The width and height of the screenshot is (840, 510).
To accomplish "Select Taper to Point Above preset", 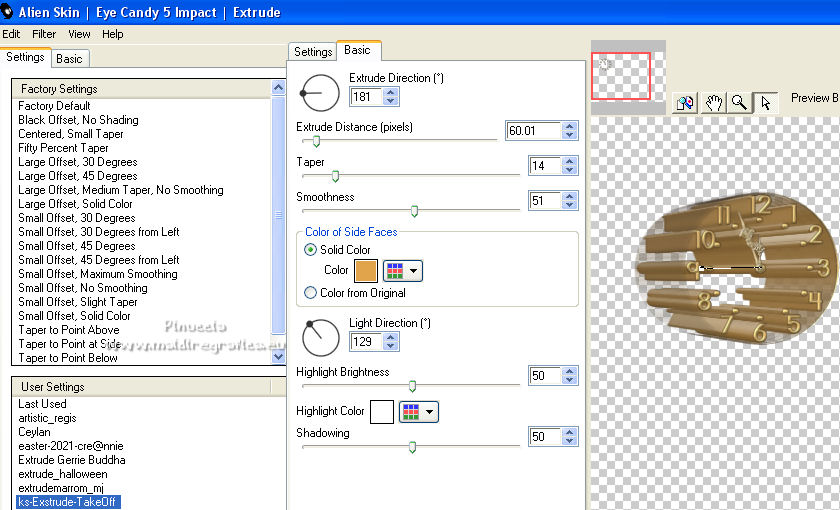I will click(69, 329).
